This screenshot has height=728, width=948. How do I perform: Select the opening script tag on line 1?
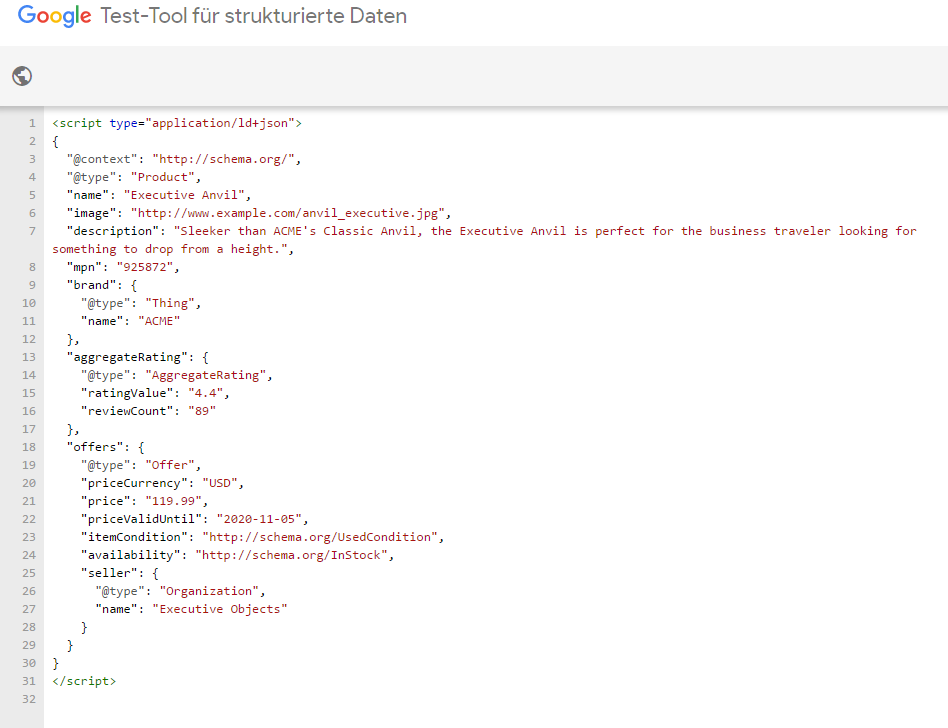[x=177, y=123]
